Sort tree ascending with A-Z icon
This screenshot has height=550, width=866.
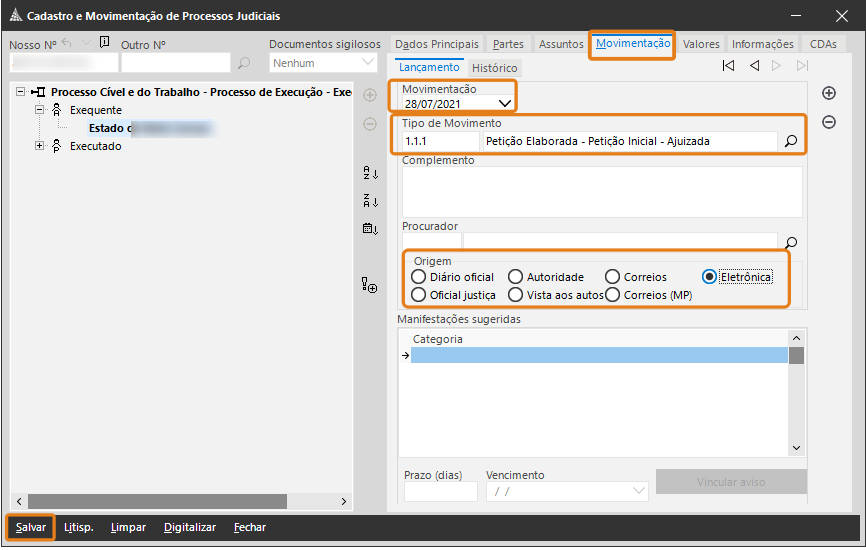[370, 173]
